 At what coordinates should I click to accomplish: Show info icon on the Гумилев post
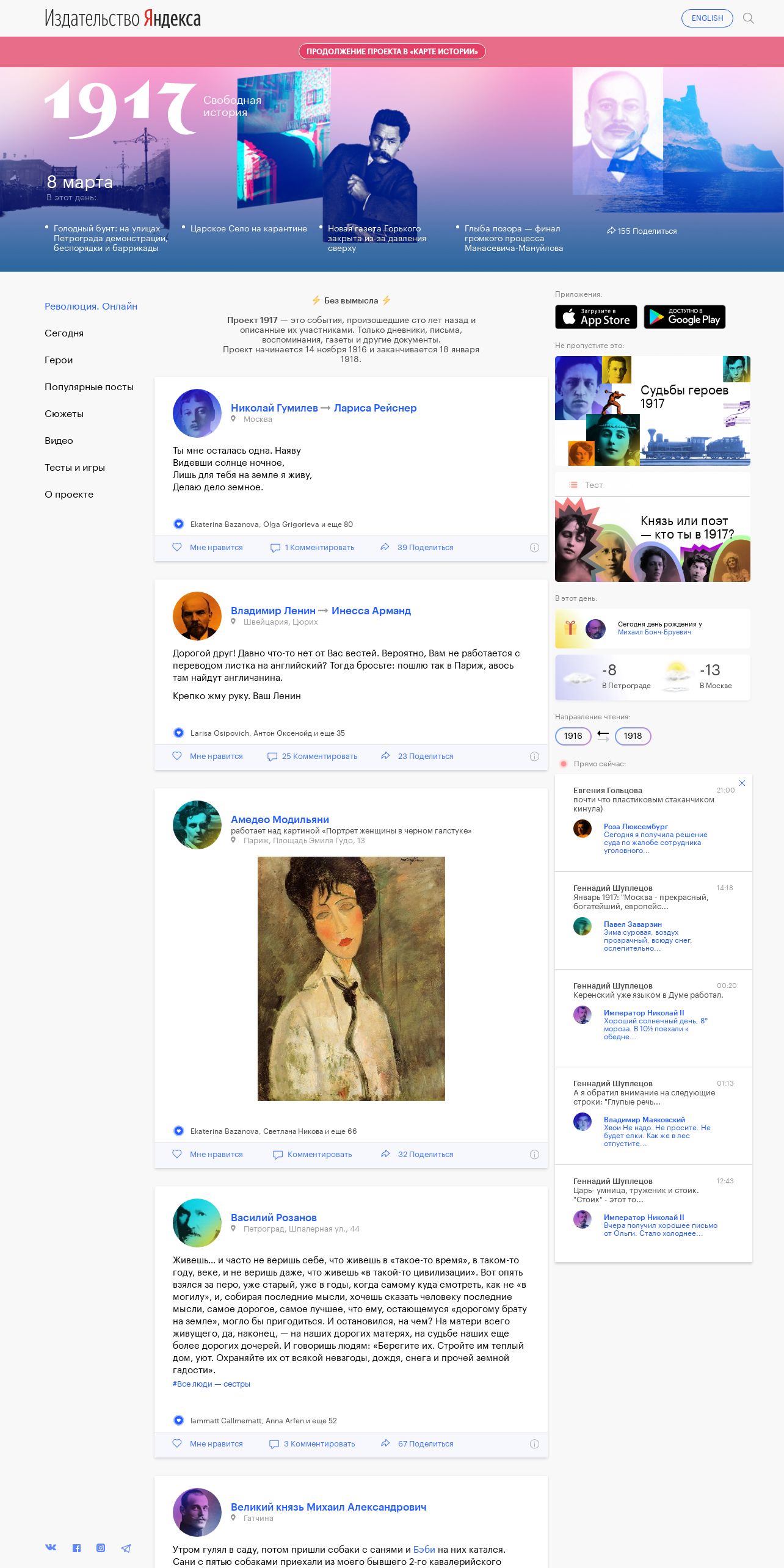point(534,548)
